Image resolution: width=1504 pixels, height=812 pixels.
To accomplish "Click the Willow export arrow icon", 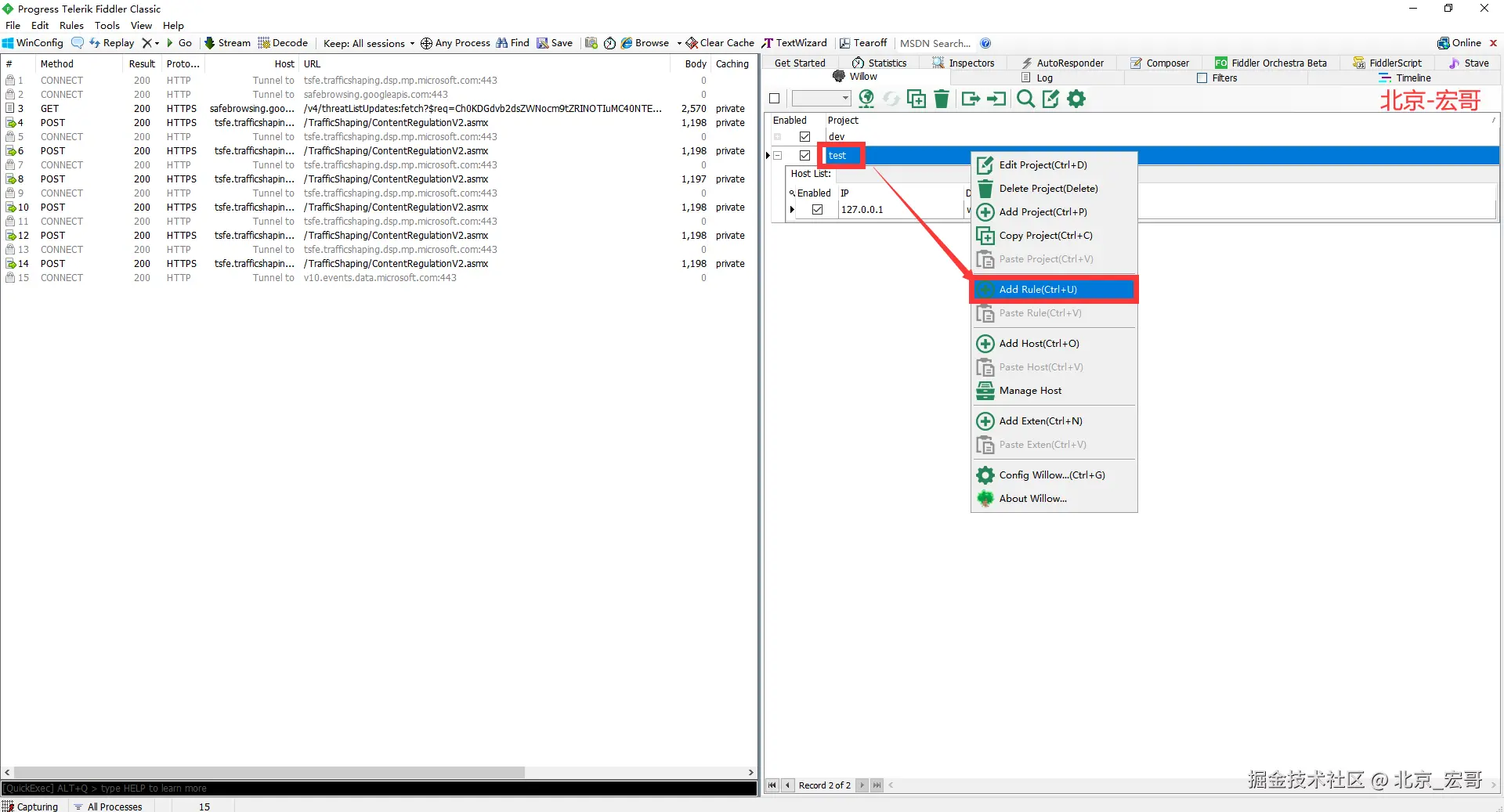I will pyautogui.click(x=971, y=99).
